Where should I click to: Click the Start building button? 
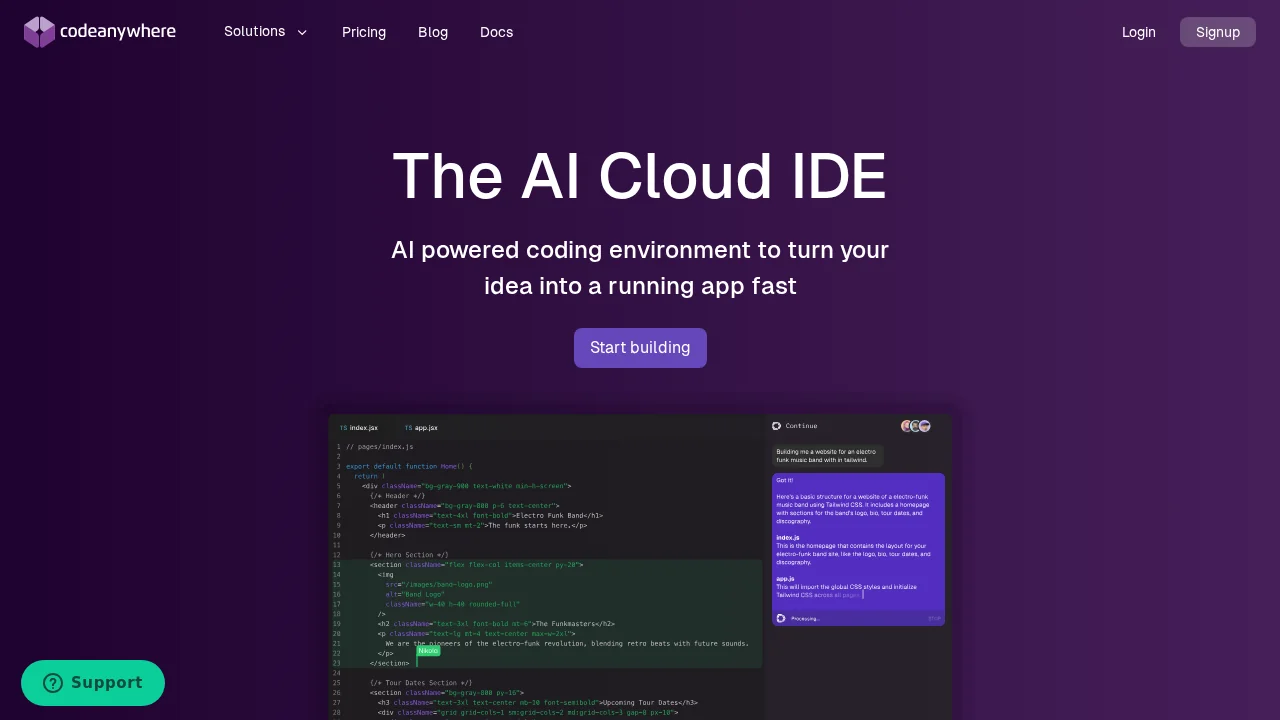pyautogui.click(x=640, y=347)
